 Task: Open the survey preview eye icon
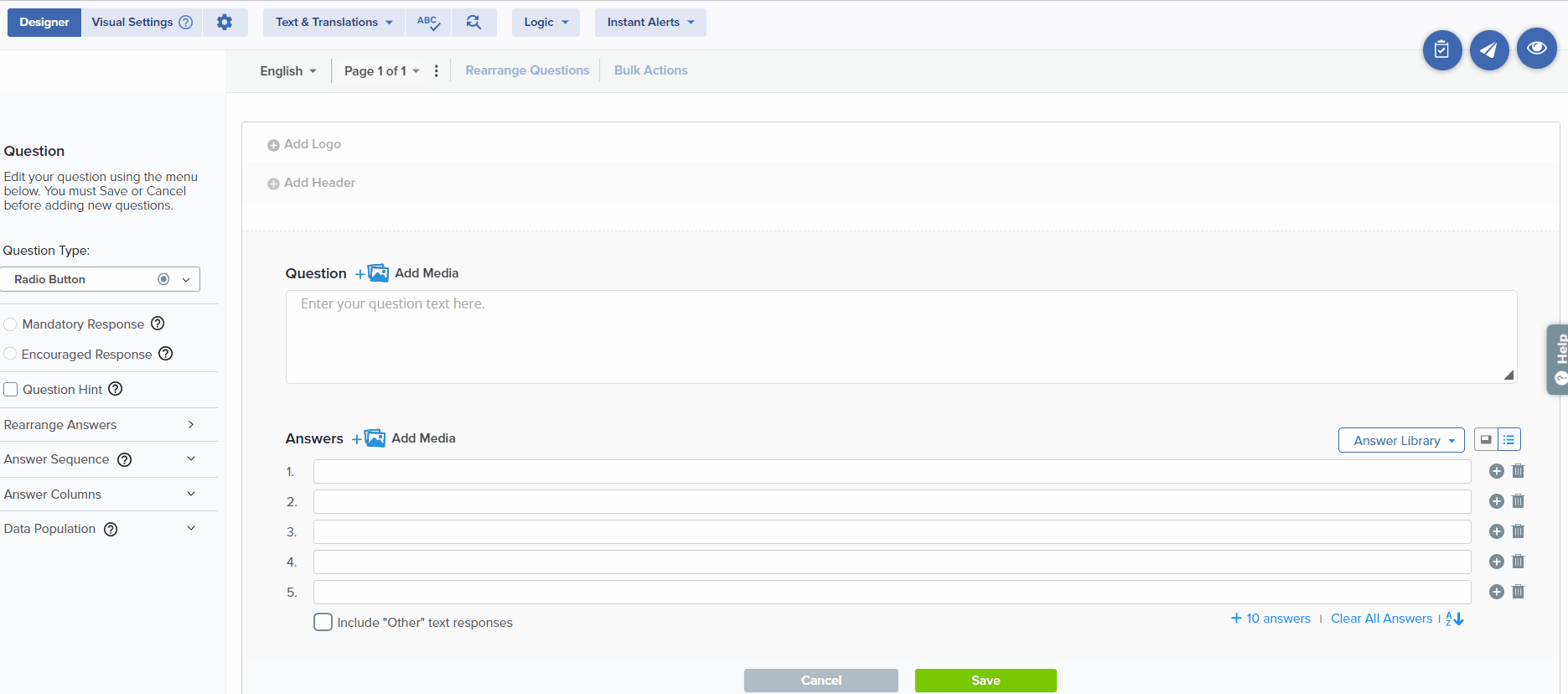[x=1536, y=49]
